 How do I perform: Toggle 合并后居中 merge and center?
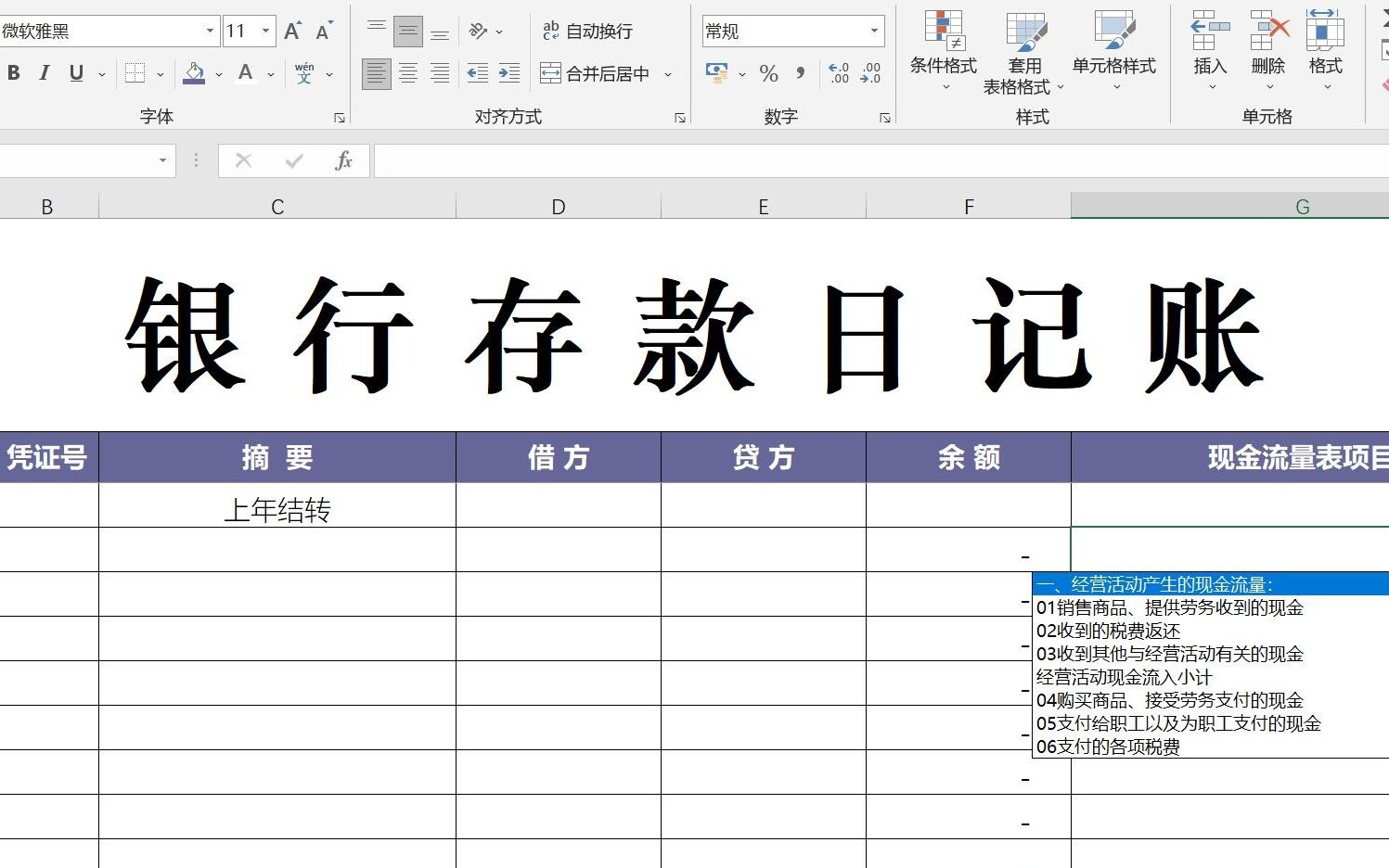pos(608,73)
